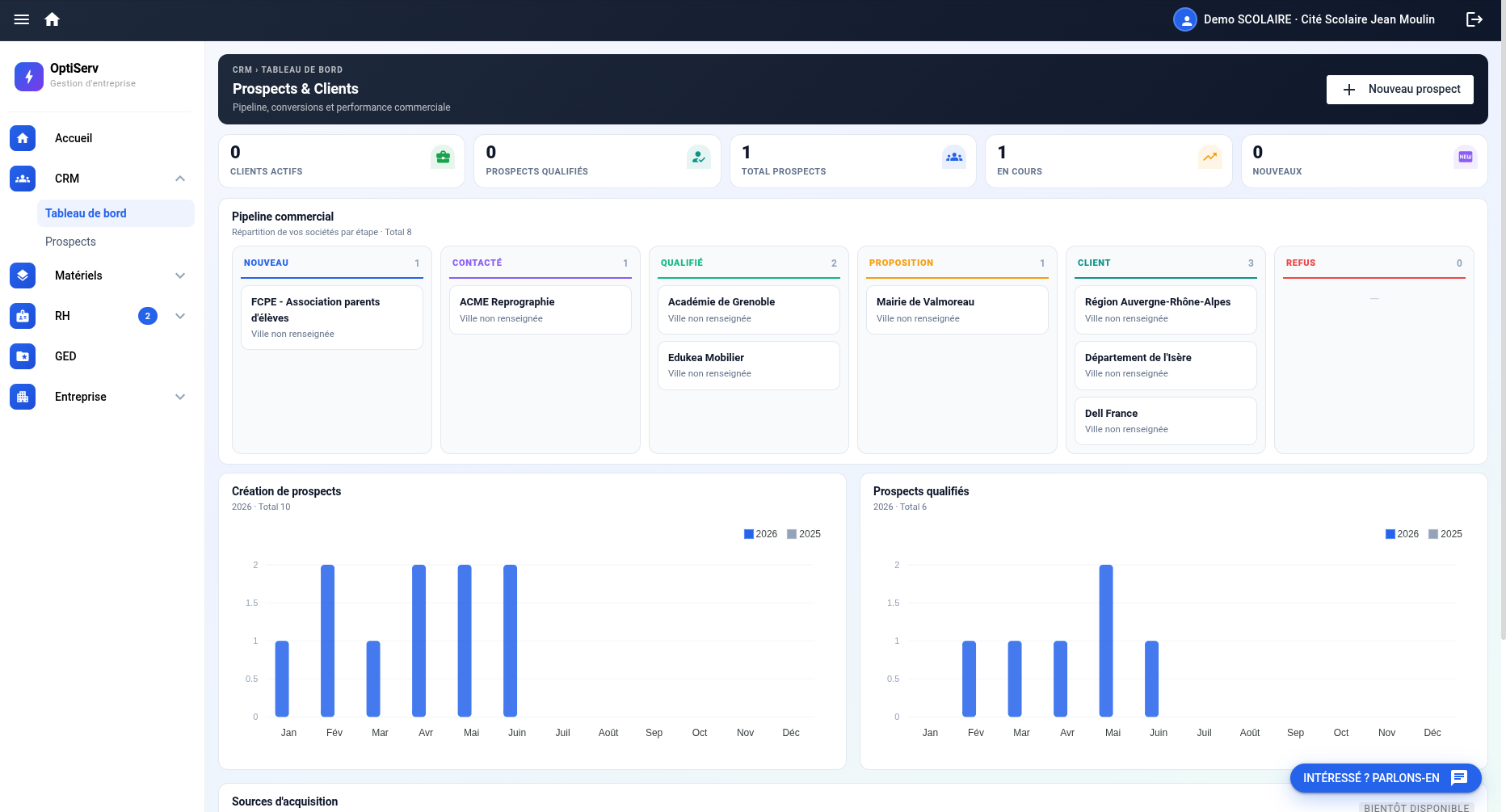
Task: Toggle 2026 legend in Prospects qualifiés chart
Action: point(1402,534)
